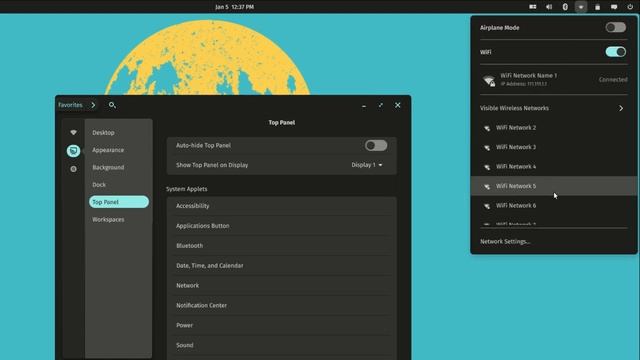640x360 pixels.
Task: Click signal icon beside WiFi Network 2
Action: coord(487,128)
